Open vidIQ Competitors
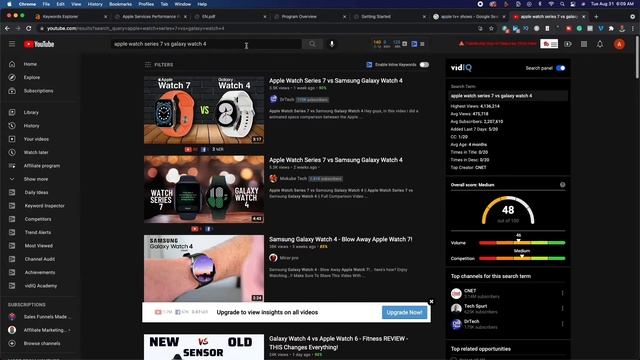640x360 pixels. coord(38,219)
